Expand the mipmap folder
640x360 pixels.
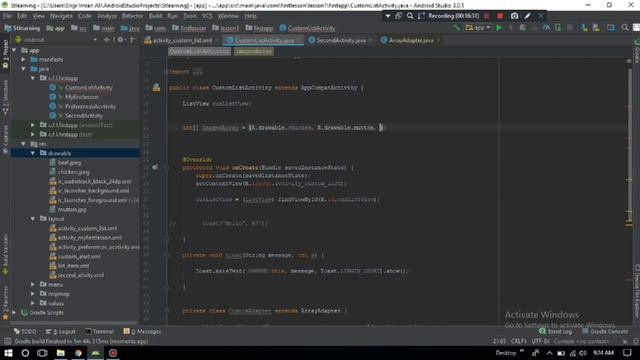pos(33,293)
